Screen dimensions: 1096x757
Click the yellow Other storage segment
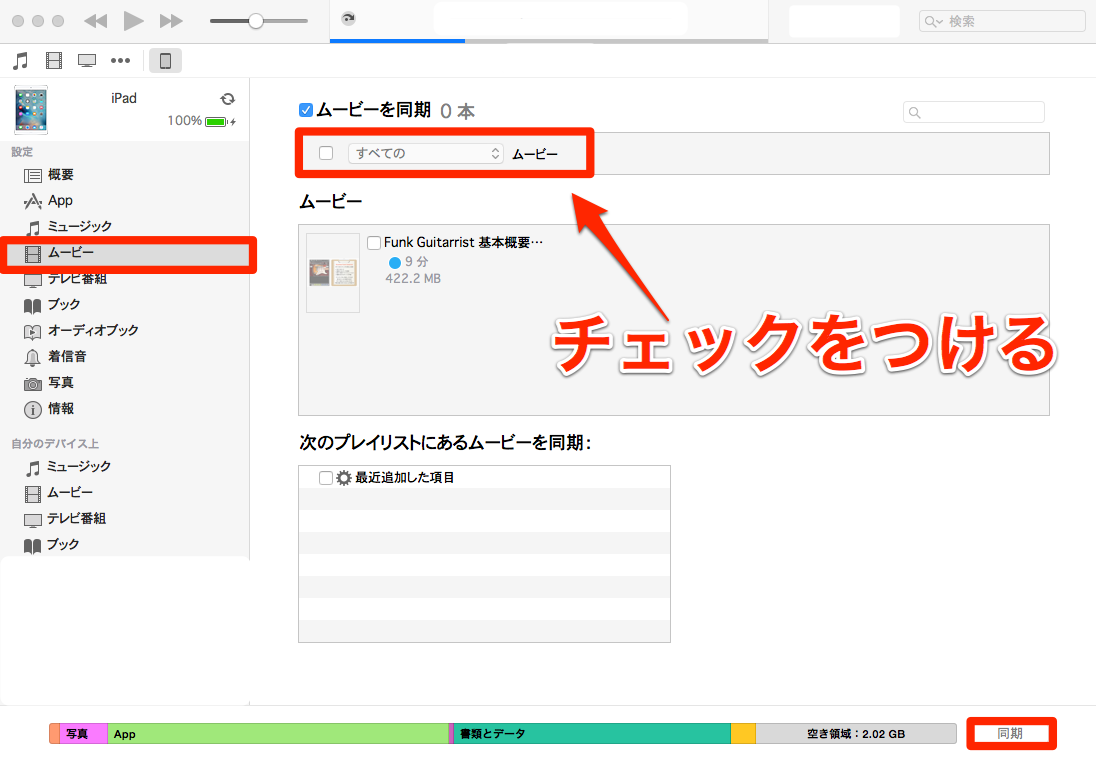click(x=743, y=733)
